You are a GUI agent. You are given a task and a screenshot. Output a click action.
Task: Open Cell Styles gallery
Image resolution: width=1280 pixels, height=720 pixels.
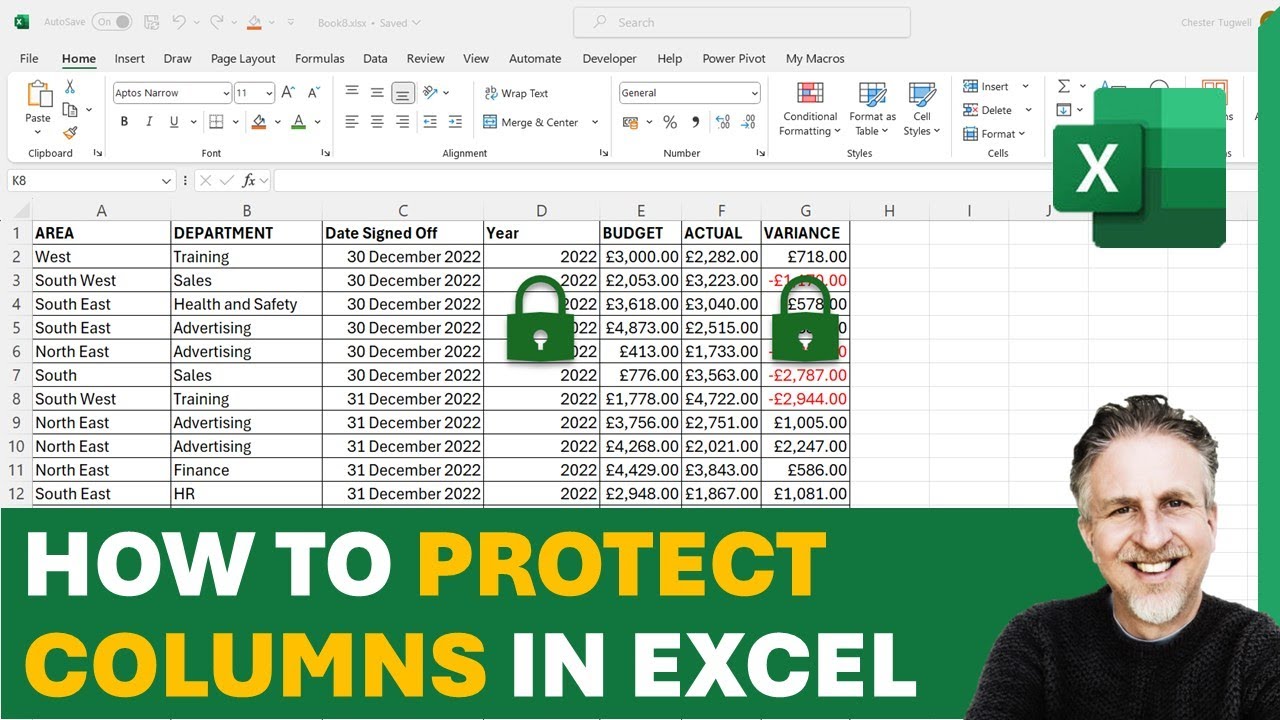[922, 108]
